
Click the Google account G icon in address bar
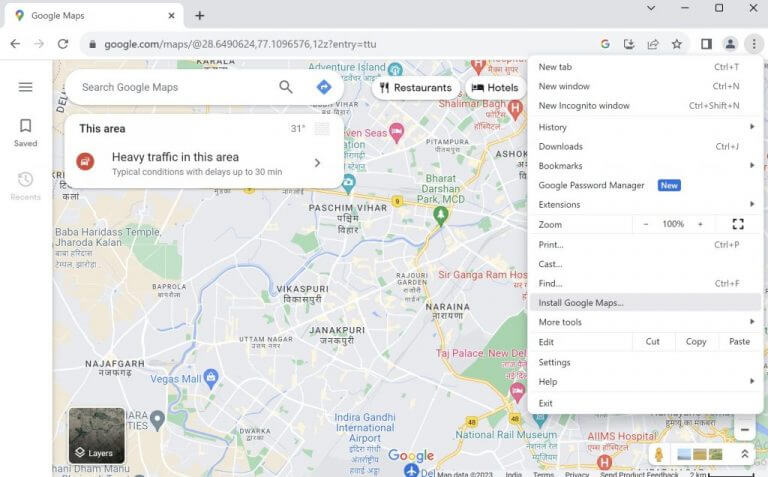click(x=605, y=44)
